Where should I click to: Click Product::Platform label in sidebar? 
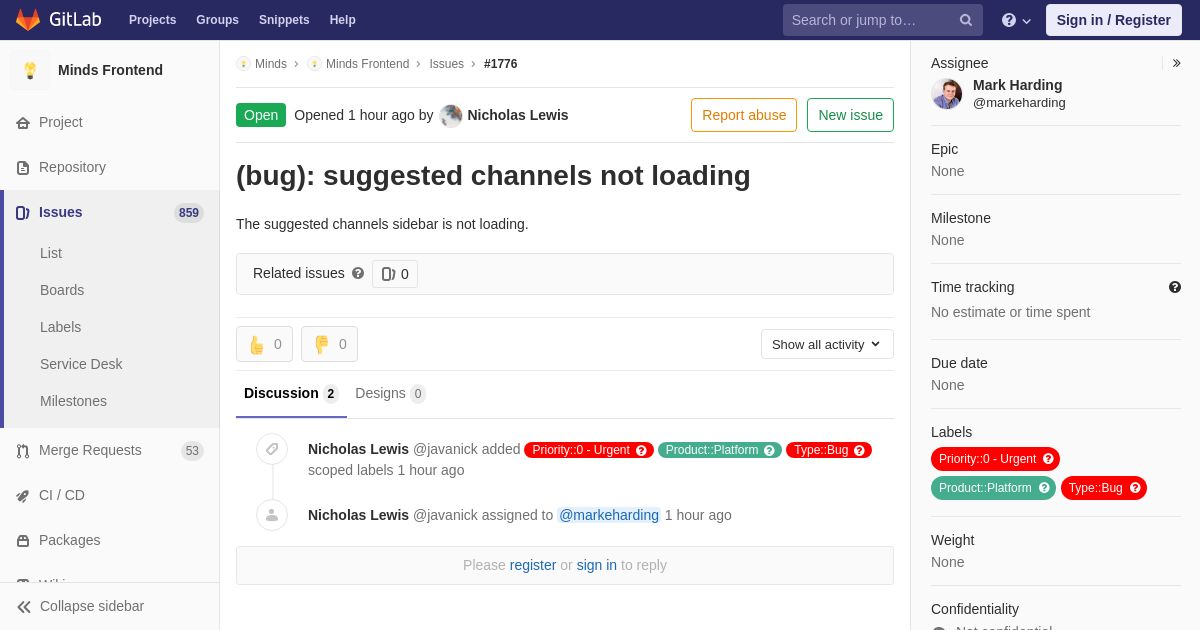point(993,488)
